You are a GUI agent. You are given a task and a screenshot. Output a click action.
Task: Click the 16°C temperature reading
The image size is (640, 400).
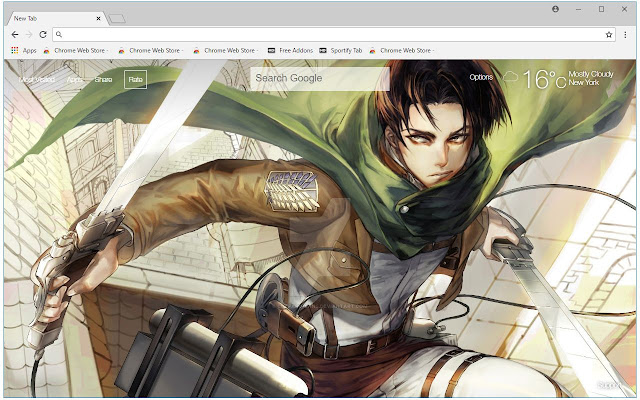[544, 79]
